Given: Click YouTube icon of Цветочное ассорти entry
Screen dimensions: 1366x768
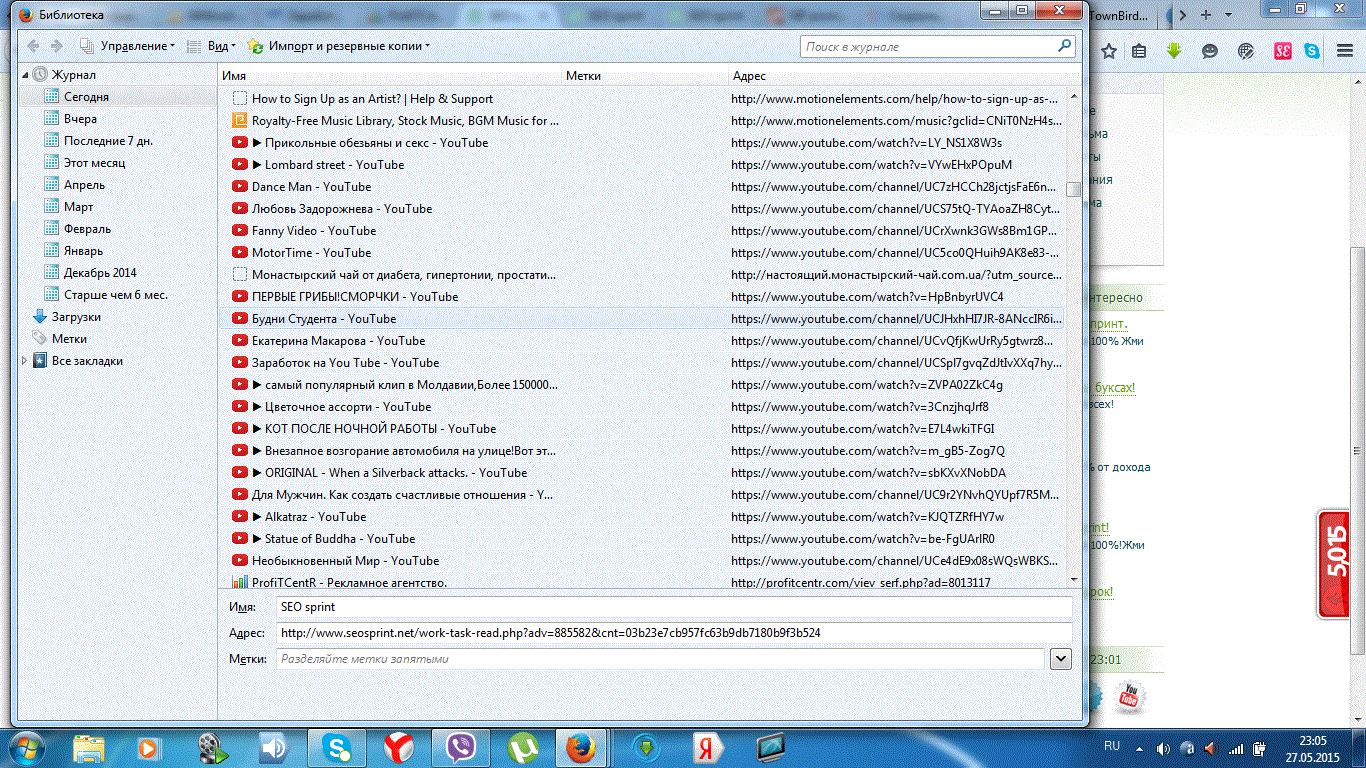Looking at the screenshot, I should click(x=239, y=407).
